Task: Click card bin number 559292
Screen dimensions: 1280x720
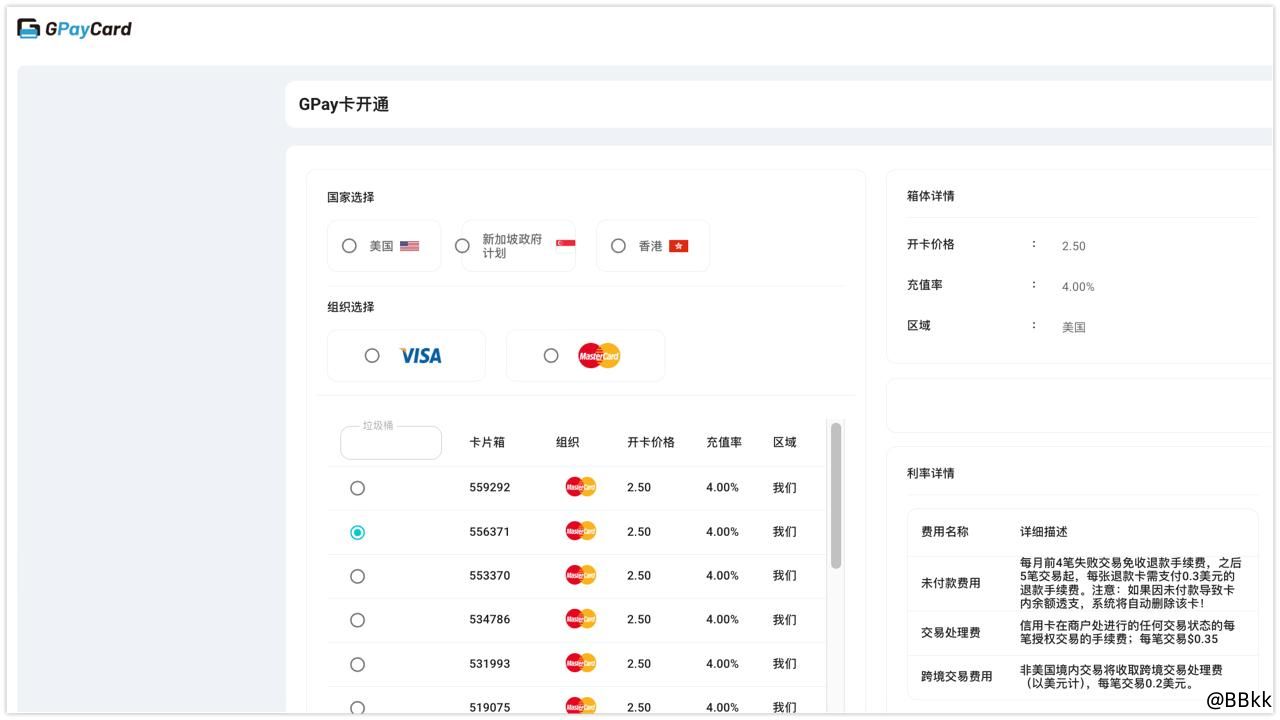Action: pos(490,488)
